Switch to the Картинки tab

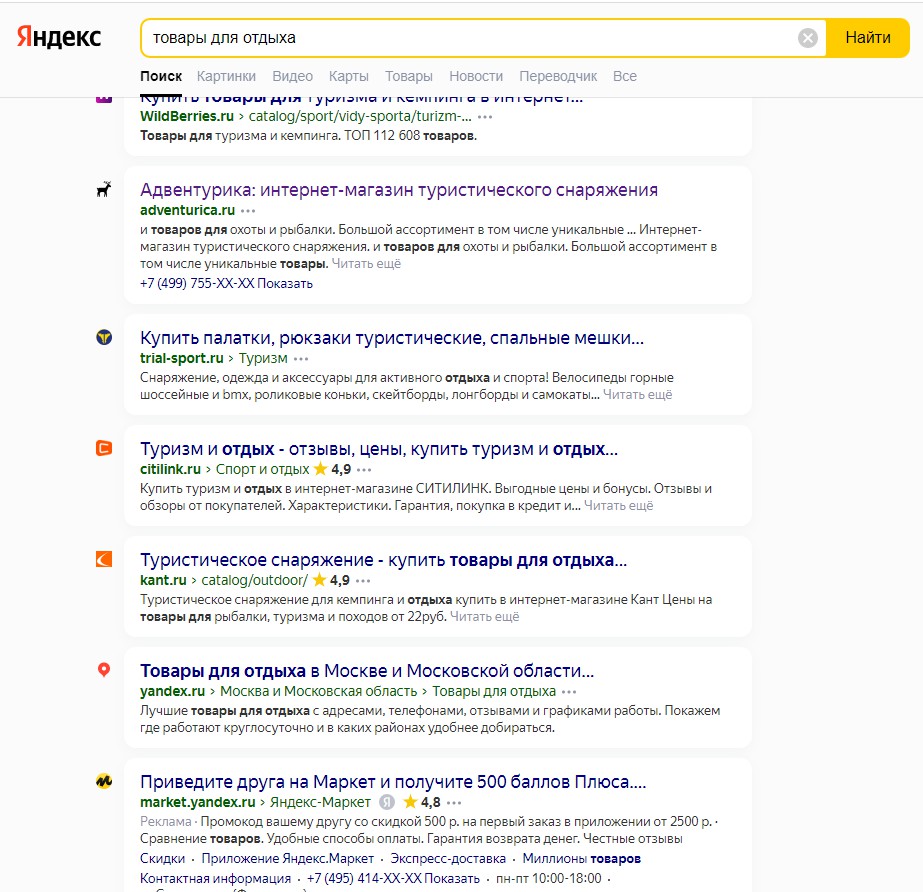(226, 76)
